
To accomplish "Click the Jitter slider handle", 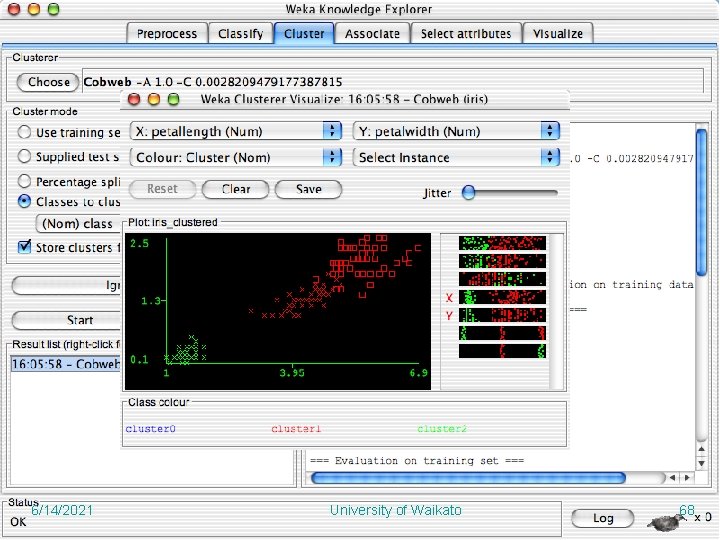I will 468,192.
